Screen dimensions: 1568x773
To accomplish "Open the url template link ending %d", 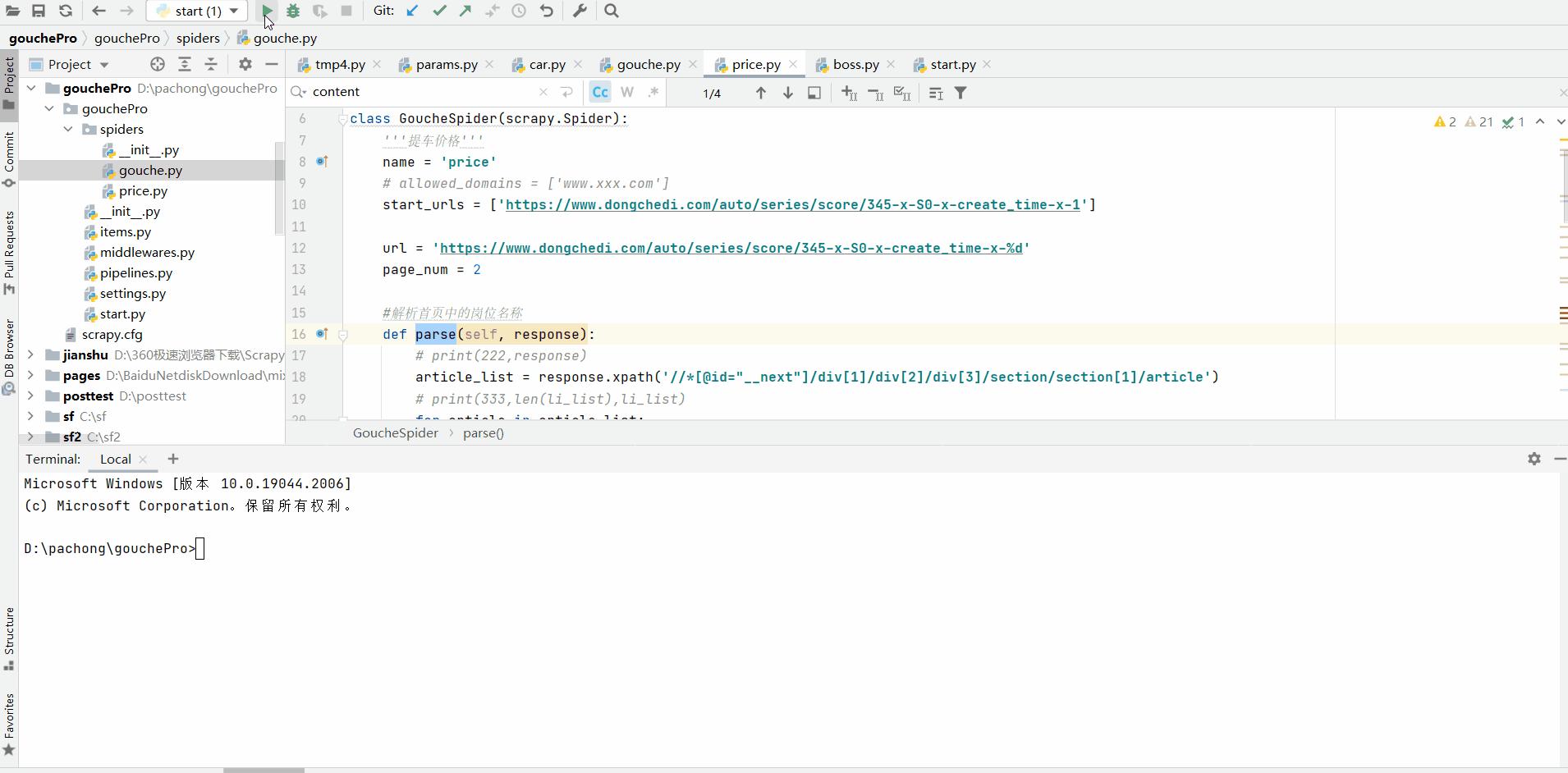I will coord(731,248).
